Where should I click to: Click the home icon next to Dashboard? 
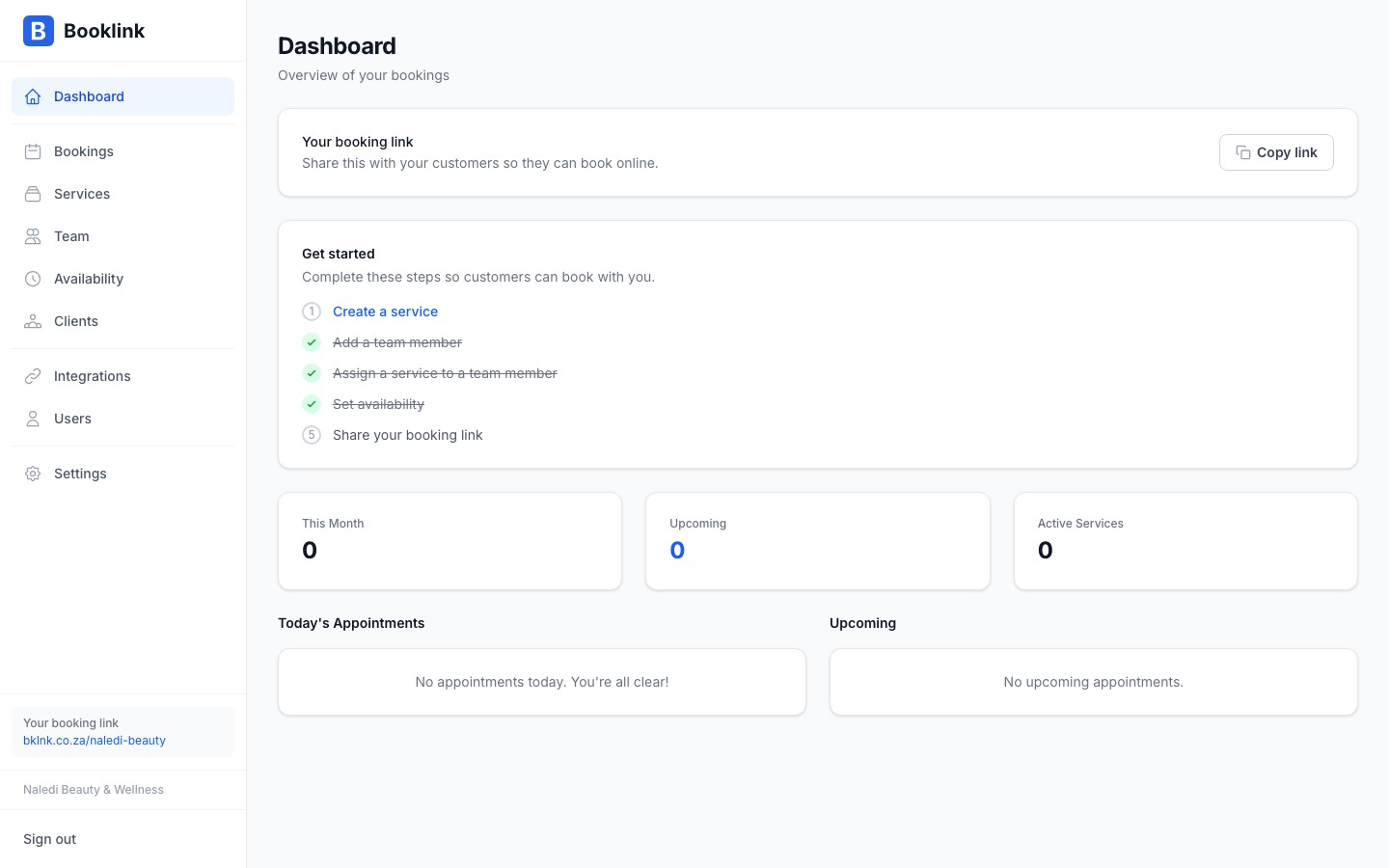coord(33,96)
